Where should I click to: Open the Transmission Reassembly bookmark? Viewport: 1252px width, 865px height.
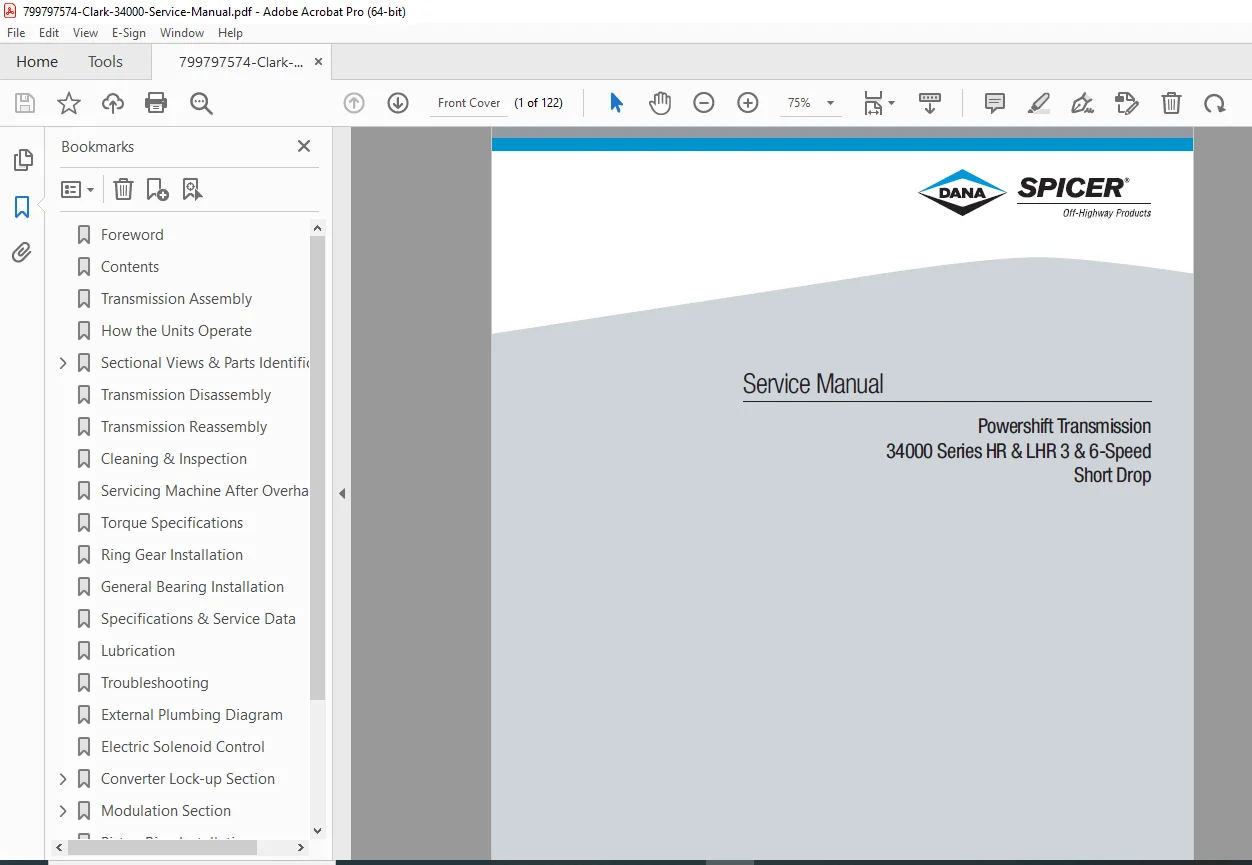pos(184,427)
